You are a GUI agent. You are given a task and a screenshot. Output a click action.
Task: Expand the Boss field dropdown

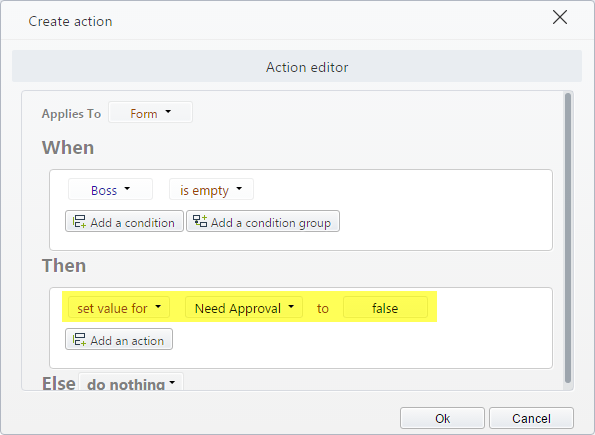click(x=110, y=189)
